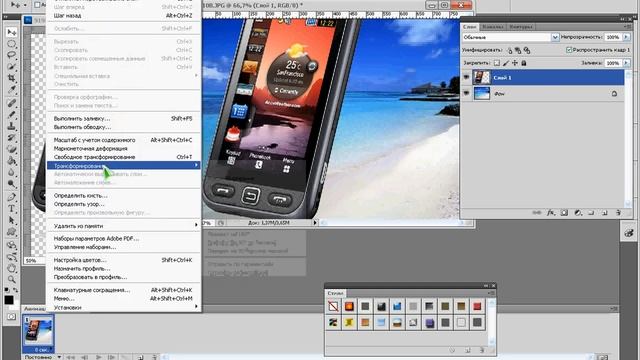Select the Clone Stamp tool

pos(11,126)
